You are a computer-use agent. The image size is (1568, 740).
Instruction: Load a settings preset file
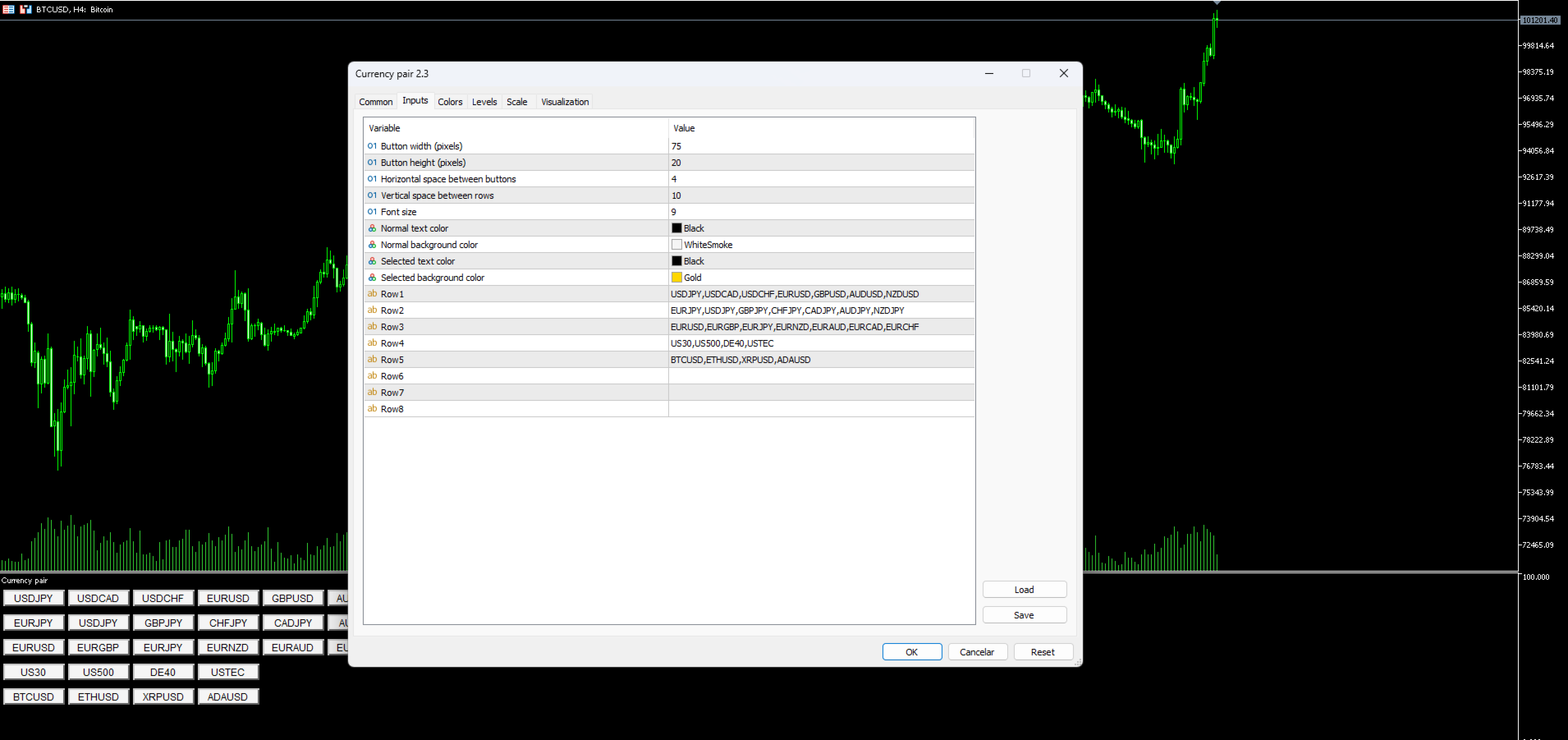(1025, 590)
